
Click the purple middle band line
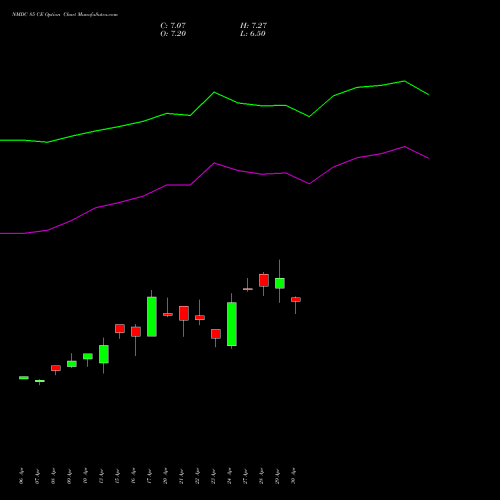(x=214, y=163)
